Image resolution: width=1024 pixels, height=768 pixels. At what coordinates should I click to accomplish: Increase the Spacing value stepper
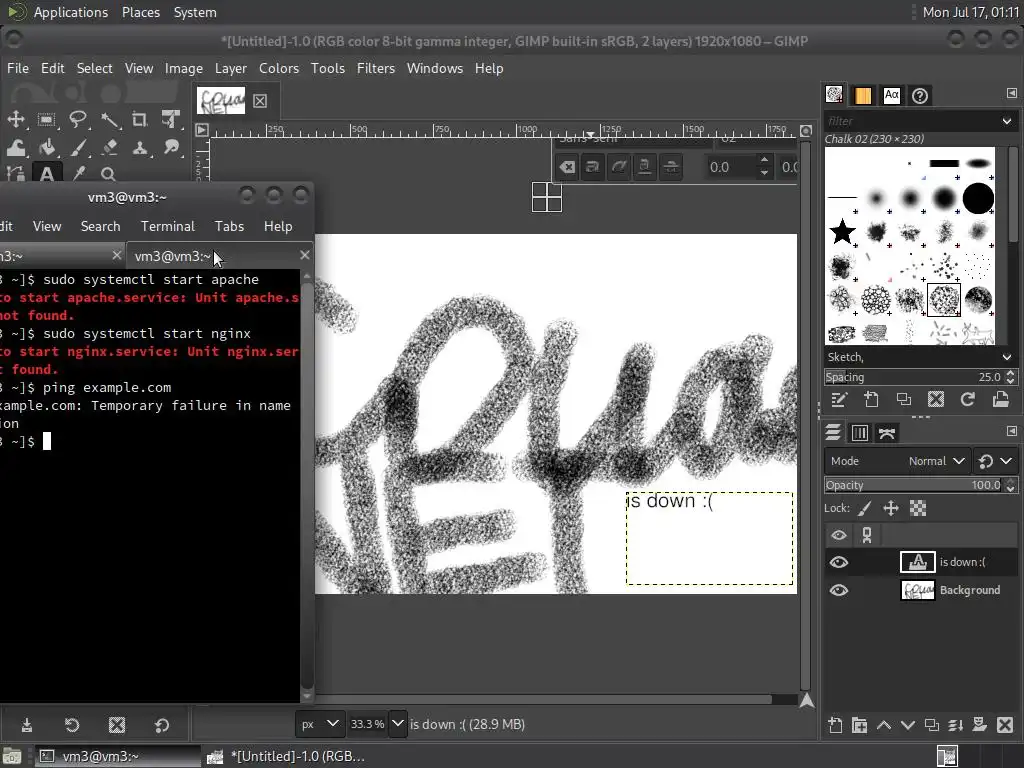click(1011, 372)
